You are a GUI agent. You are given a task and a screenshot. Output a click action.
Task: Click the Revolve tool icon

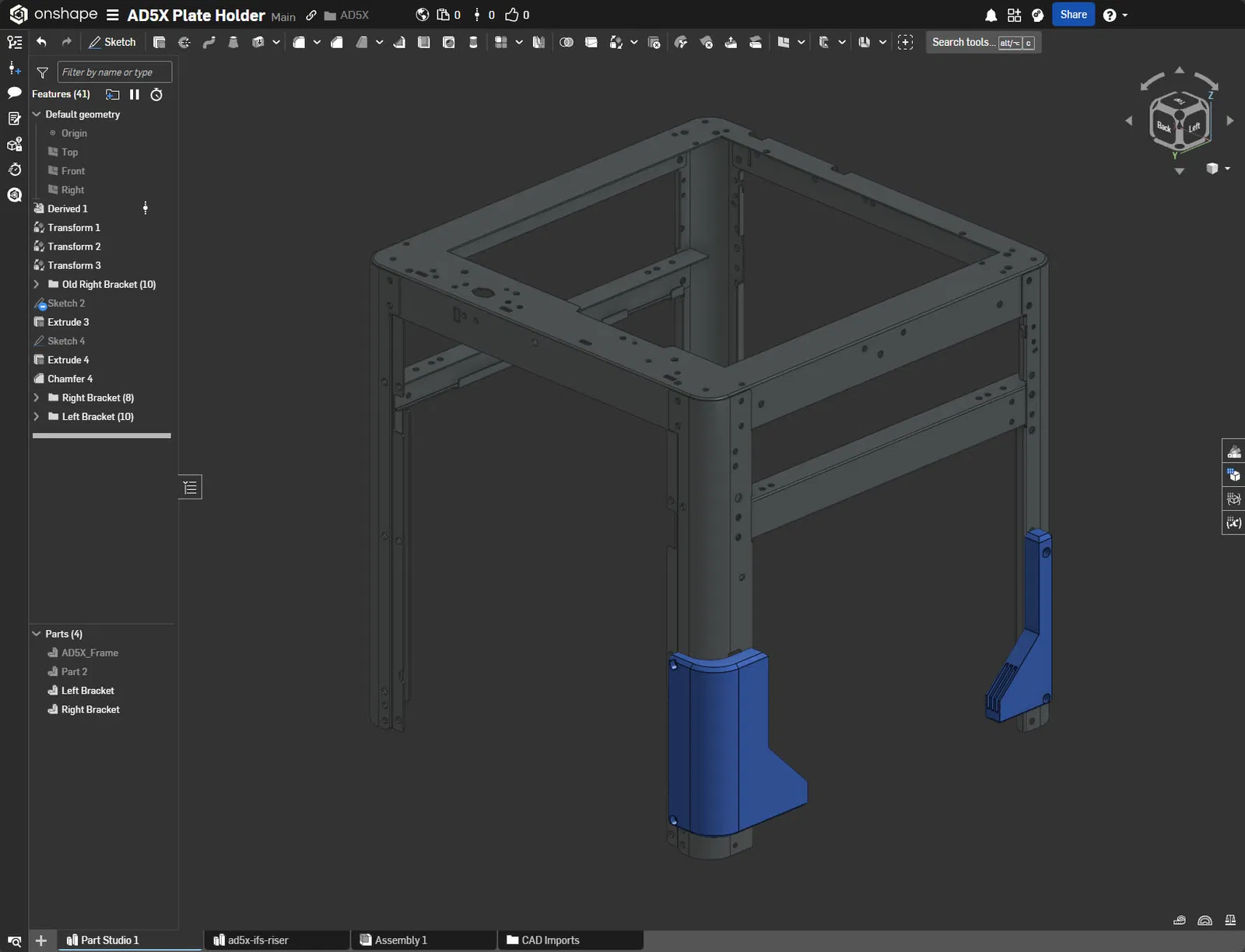pyautogui.click(x=184, y=42)
